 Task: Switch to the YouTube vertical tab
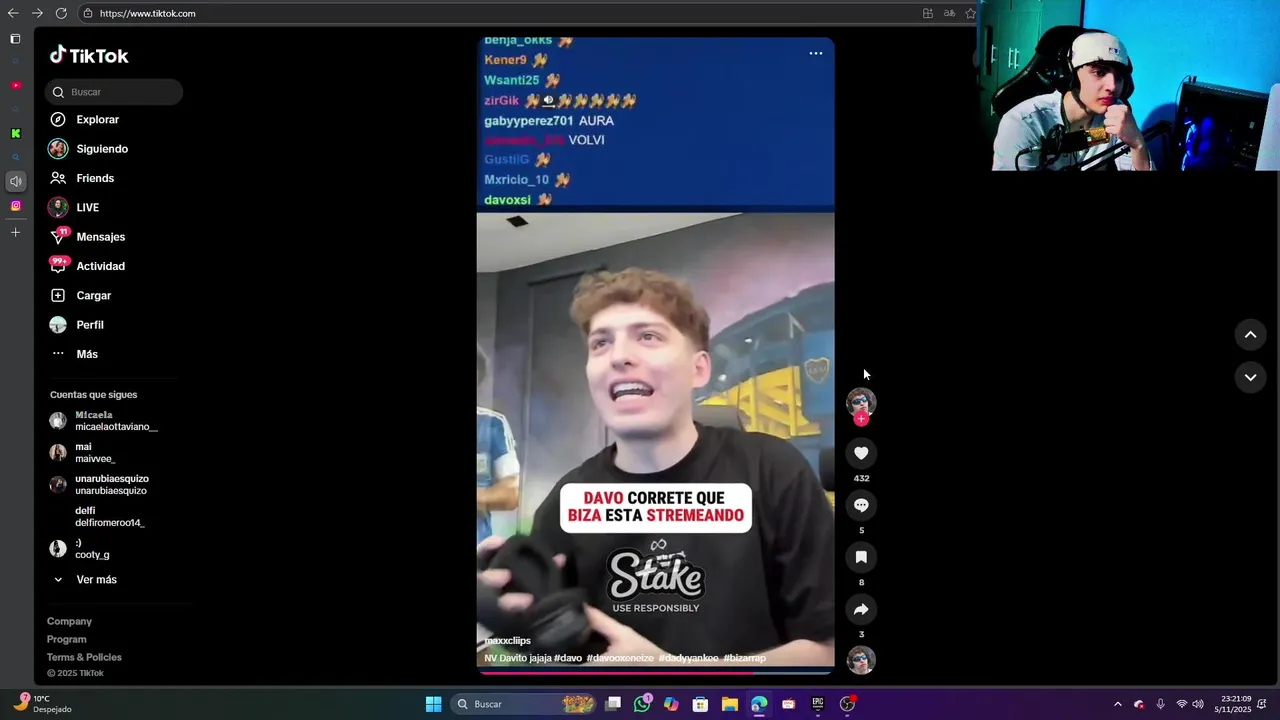[x=15, y=85]
